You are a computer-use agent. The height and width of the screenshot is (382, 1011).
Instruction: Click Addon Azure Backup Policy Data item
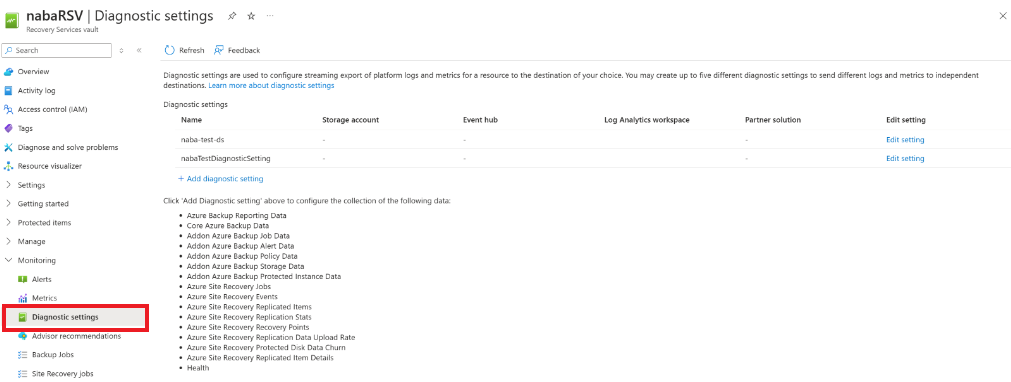pos(242,256)
